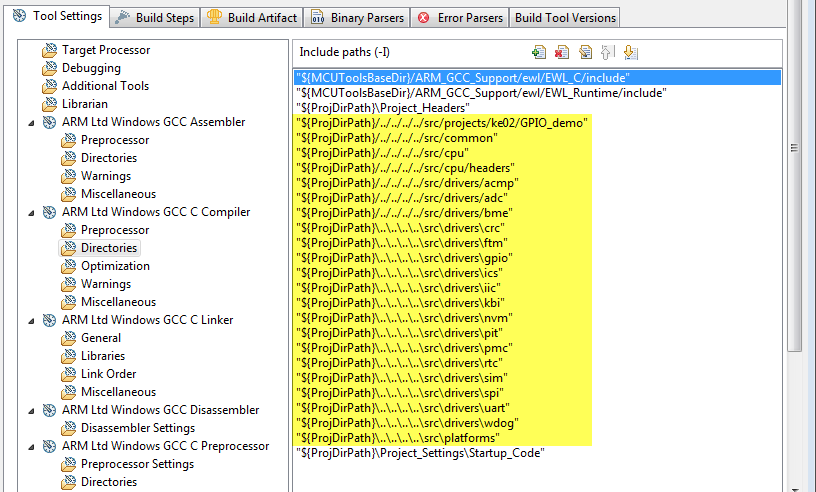Open Assembler Directories settings
Viewport: 816px width, 492px height.
pyautogui.click(x=109, y=158)
